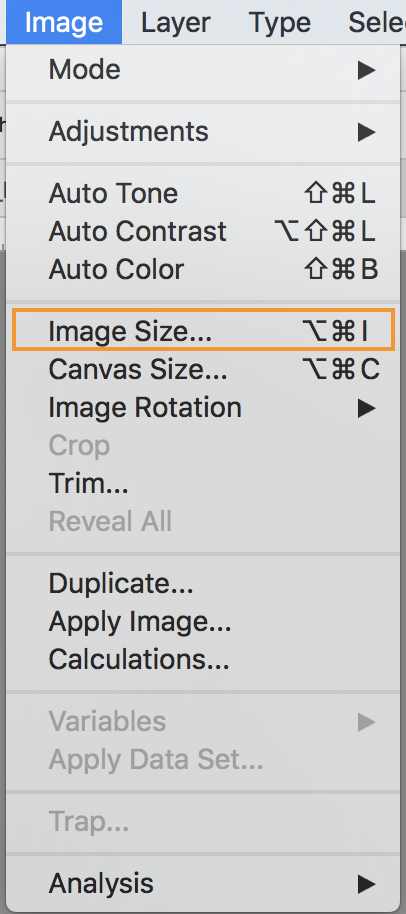Open the Type menu
Image resolution: width=406 pixels, height=914 pixels.
(280, 23)
